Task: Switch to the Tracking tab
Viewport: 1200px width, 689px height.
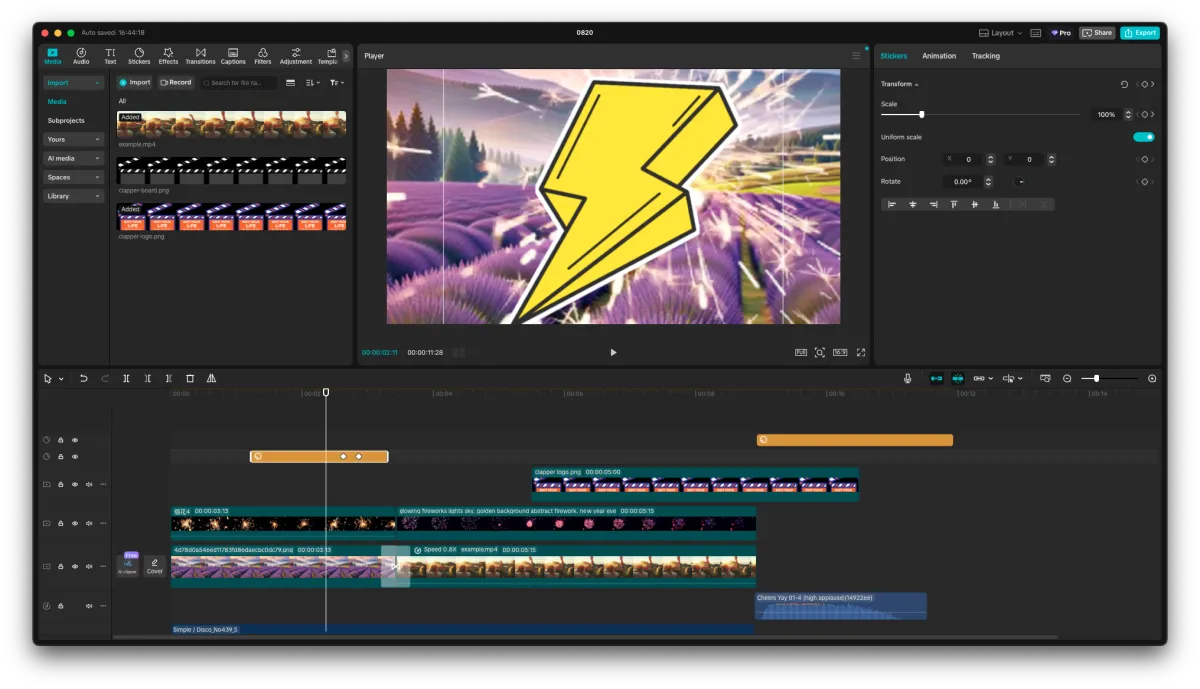Action: 986,56
